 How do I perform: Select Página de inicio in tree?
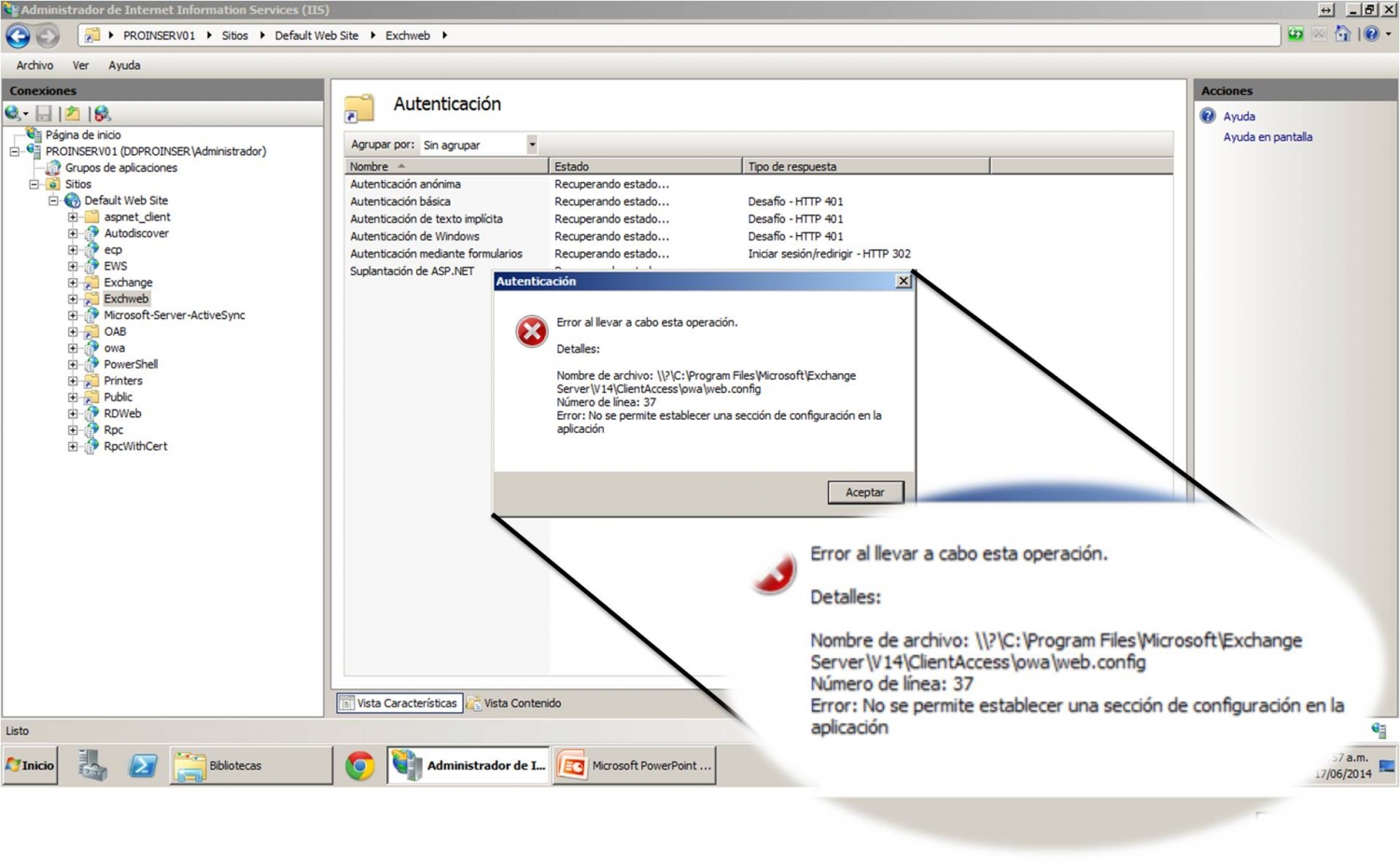(x=83, y=135)
